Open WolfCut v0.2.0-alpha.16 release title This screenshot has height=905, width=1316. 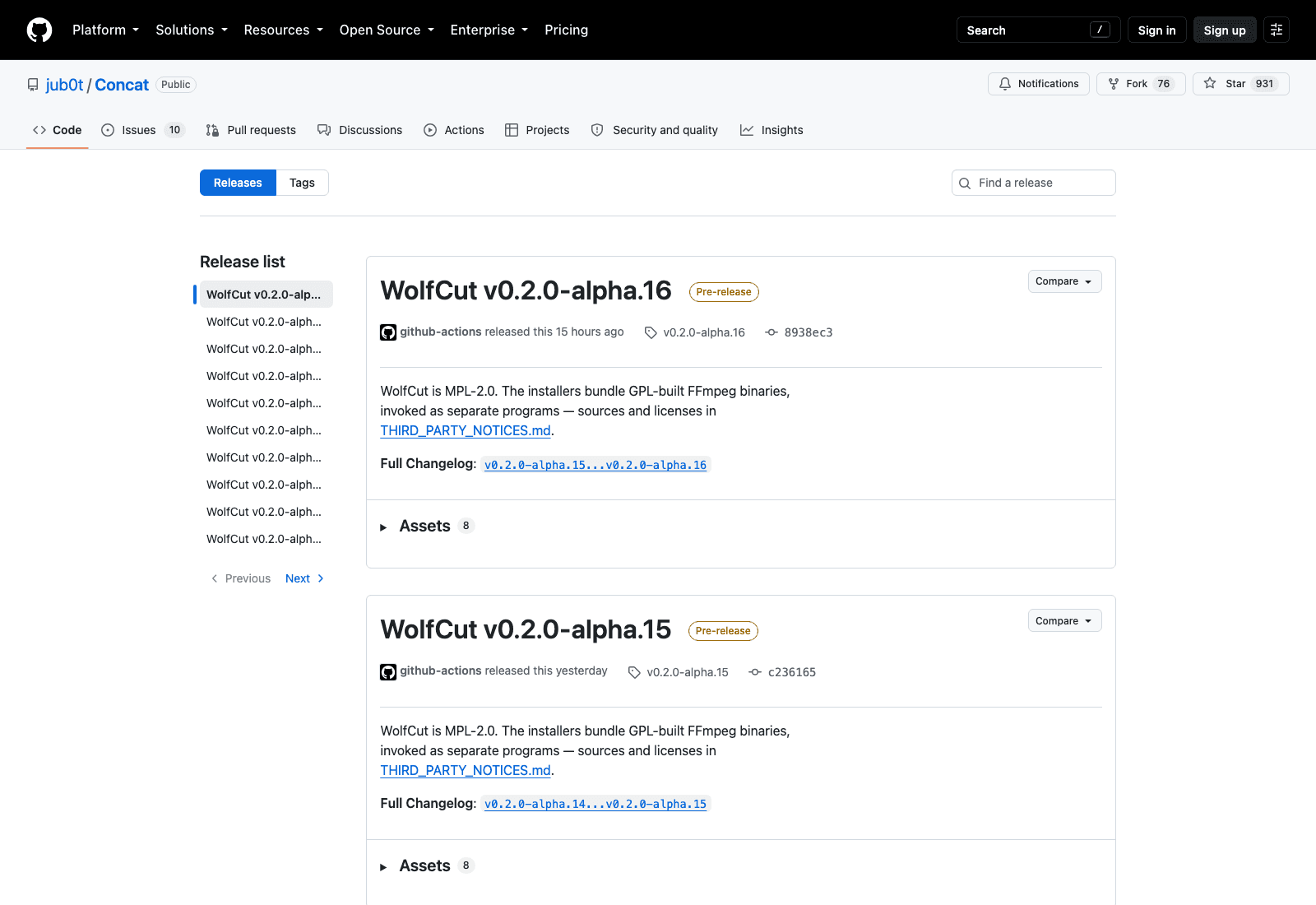click(x=526, y=290)
